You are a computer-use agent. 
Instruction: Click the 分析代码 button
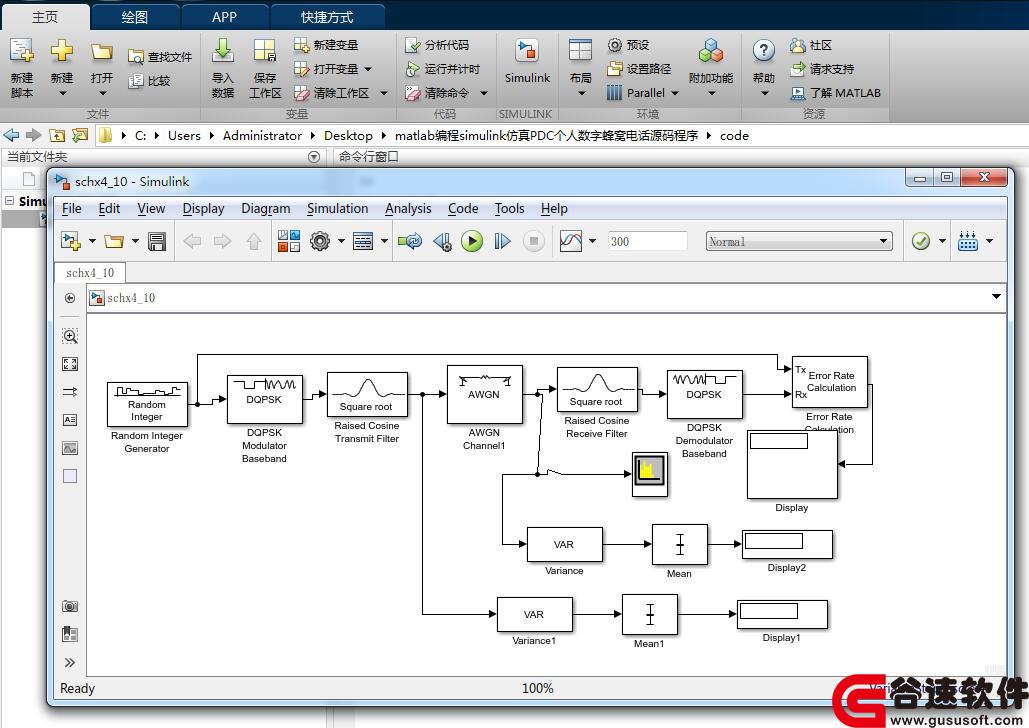(437, 45)
